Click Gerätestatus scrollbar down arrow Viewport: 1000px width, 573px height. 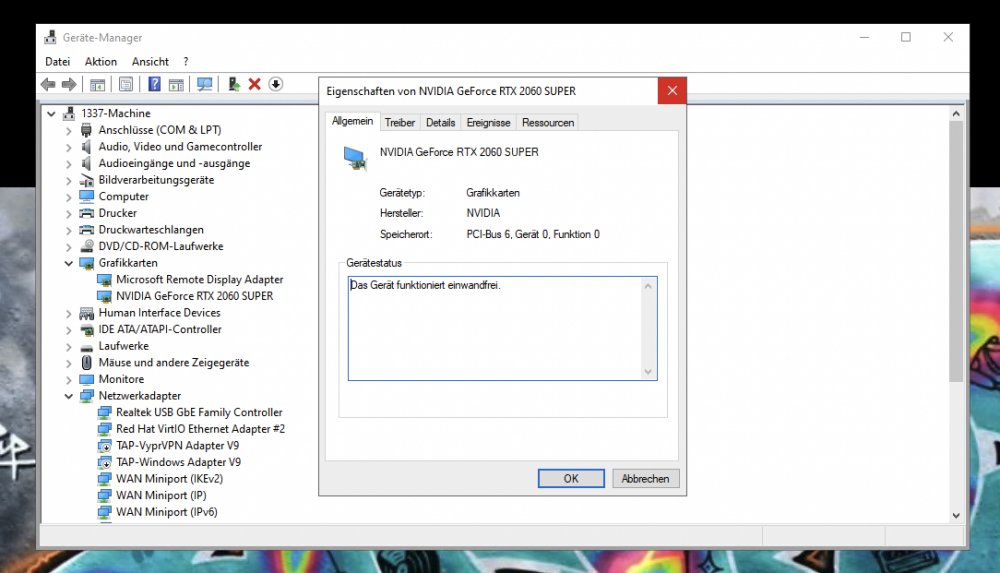(x=648, y=372)
